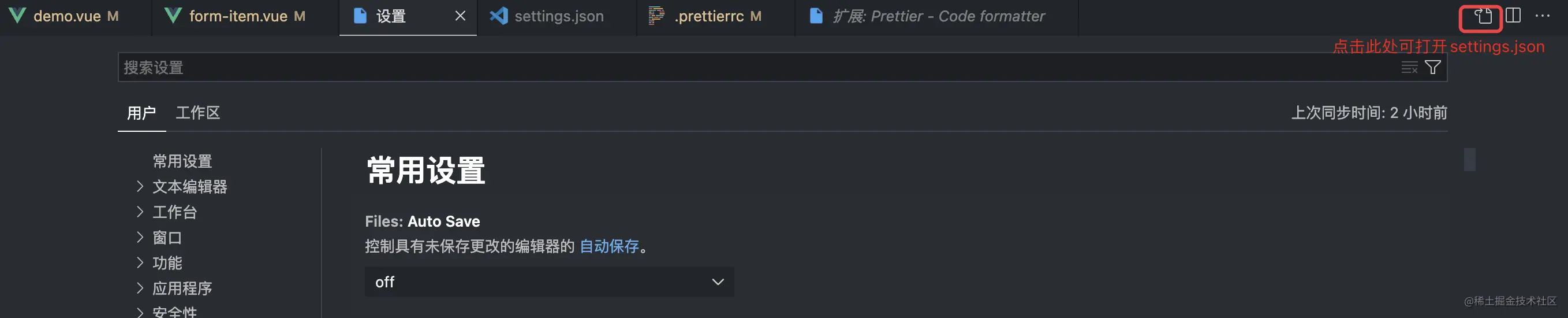The height and width of the screenshot is (318, 1568).
Task: Clear settings search input icon
Action: coord(1409,68)
